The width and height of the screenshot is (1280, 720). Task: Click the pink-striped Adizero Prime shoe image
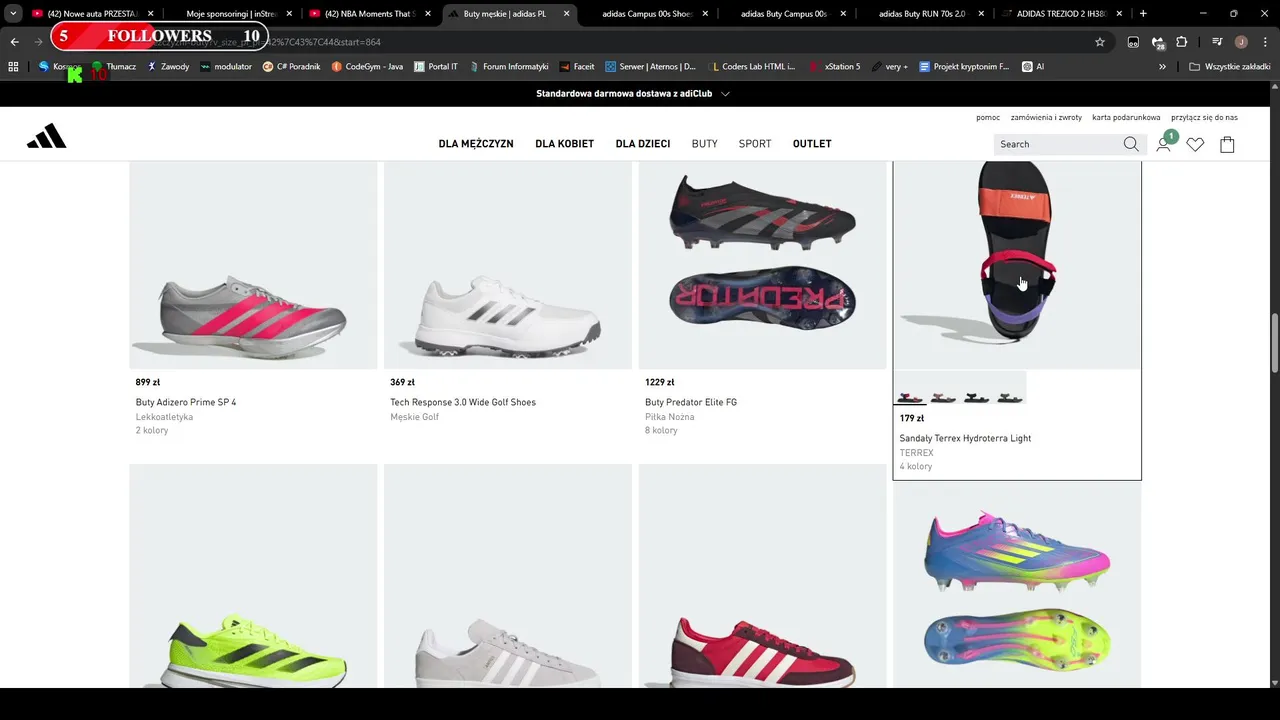(253, 265)
